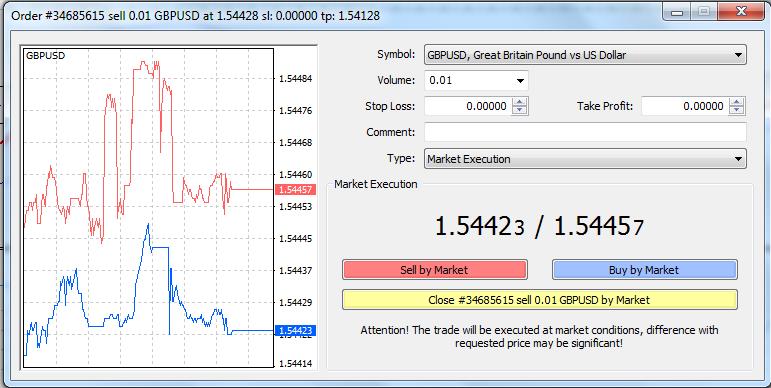Viewport: 771px width, 388px height.
Task: Minimize the order window
Action: (677, 12)
